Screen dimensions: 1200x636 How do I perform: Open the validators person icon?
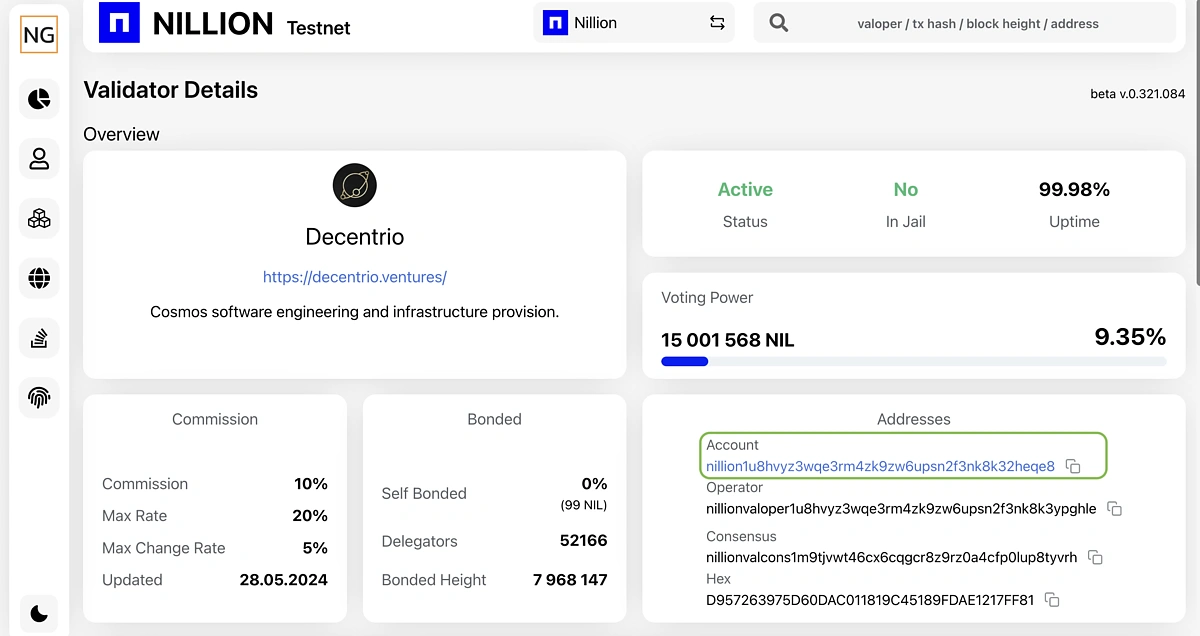point(39,158)
